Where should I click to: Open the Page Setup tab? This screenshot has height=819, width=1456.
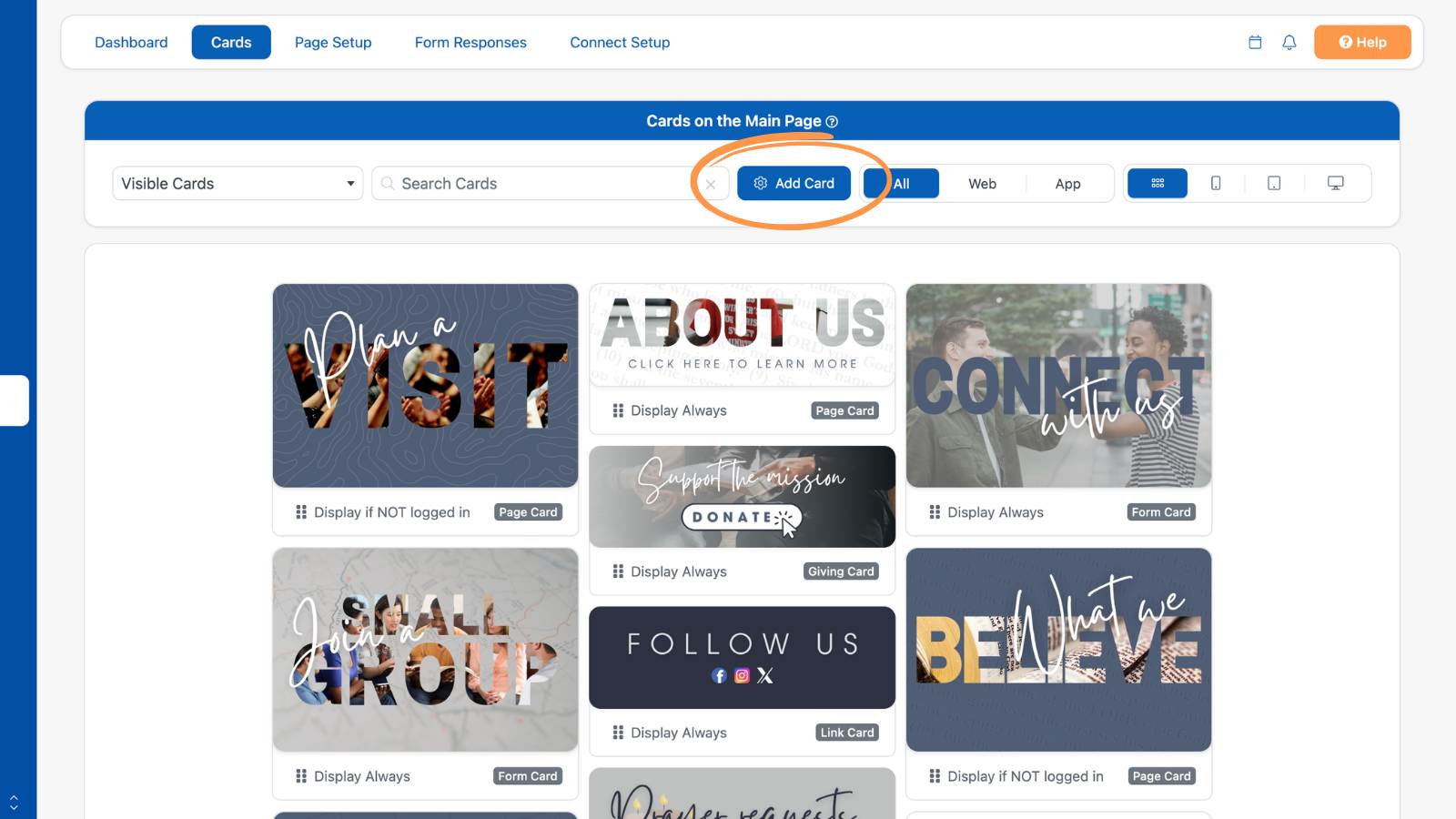(333, 42)
